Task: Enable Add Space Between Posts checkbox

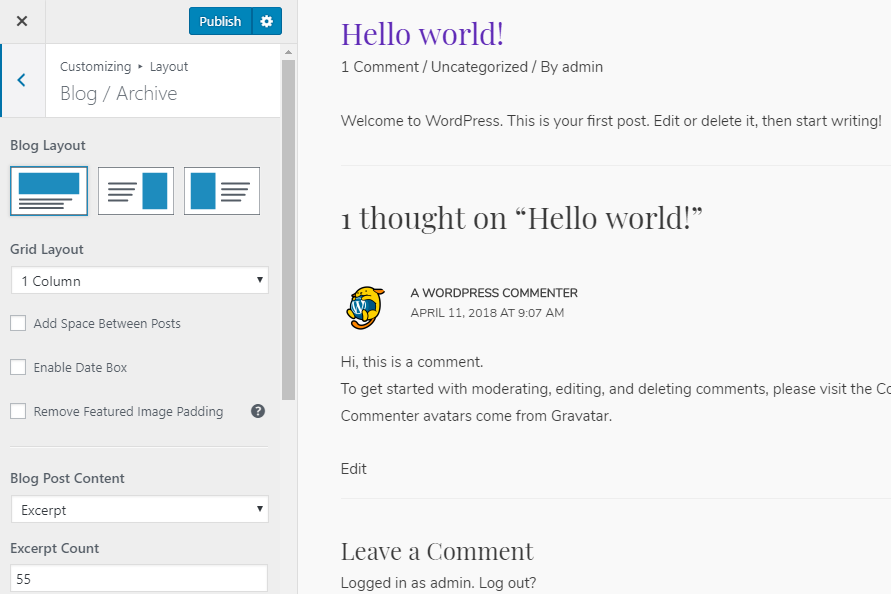Action: coord(18,323)
